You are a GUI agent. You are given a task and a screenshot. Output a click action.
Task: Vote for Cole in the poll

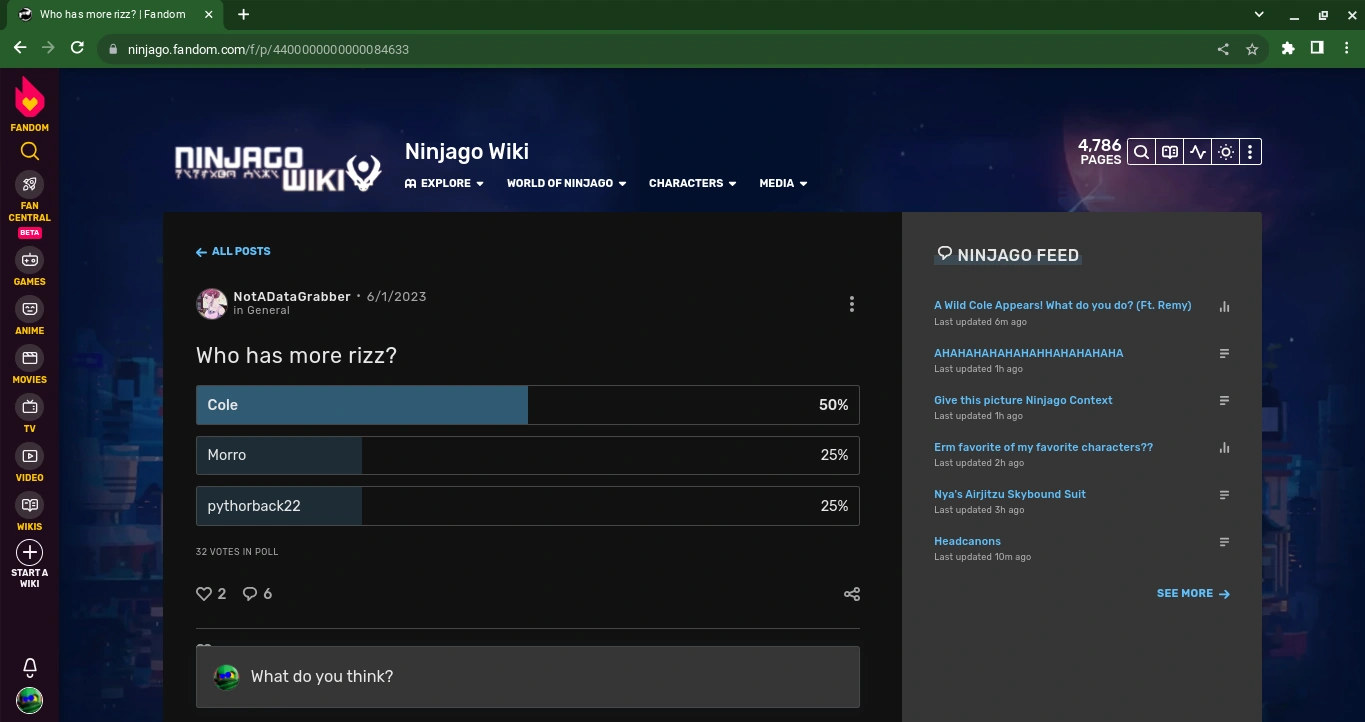point(527,405)
